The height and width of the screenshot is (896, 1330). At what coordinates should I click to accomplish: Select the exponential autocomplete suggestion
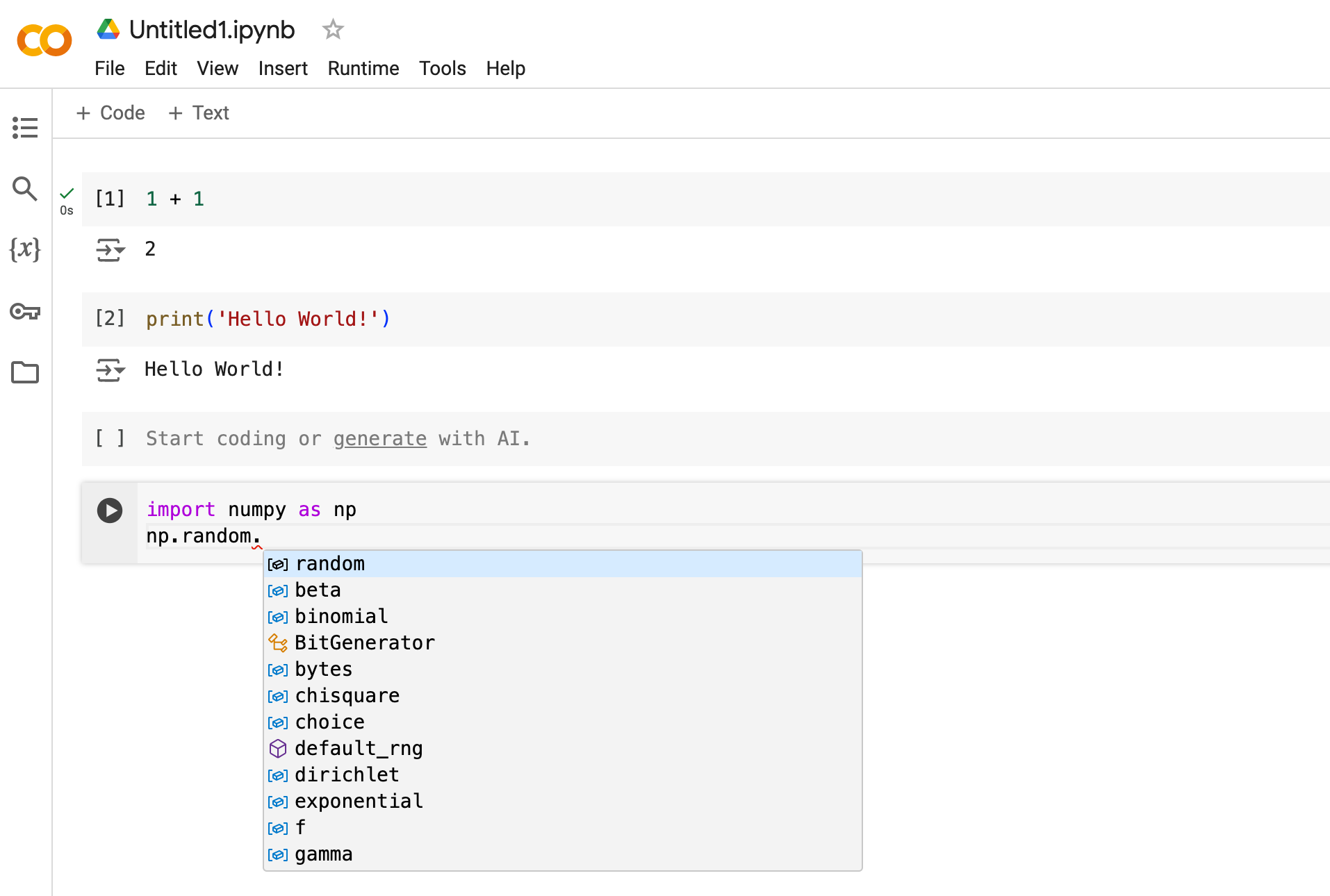point(563,802)
